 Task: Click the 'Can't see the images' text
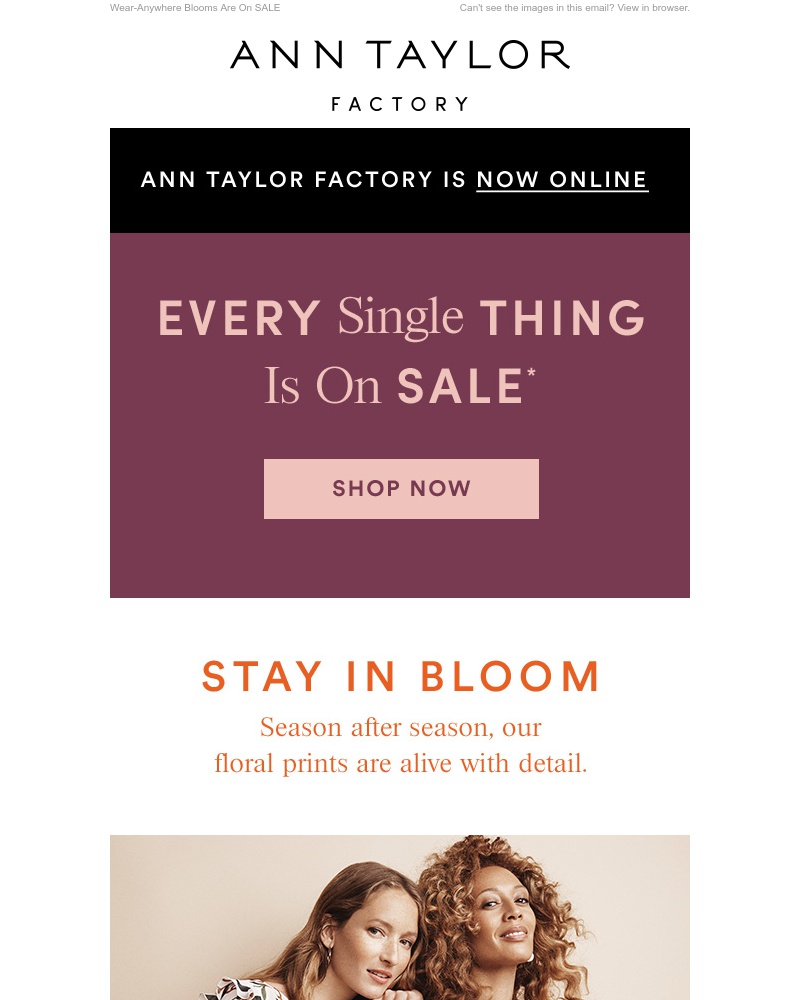click(x=537, y=8)
